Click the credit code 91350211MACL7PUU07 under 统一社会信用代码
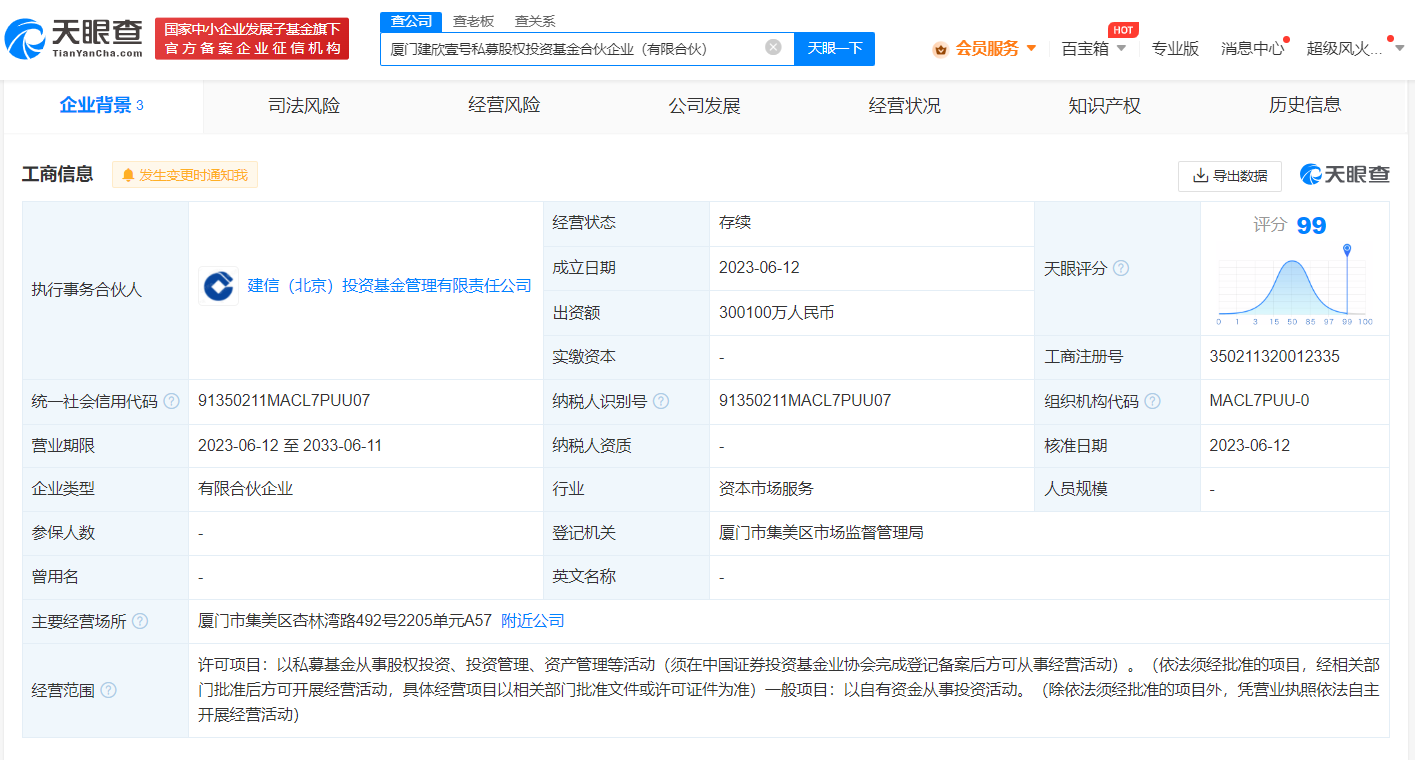 pos(284,401)
